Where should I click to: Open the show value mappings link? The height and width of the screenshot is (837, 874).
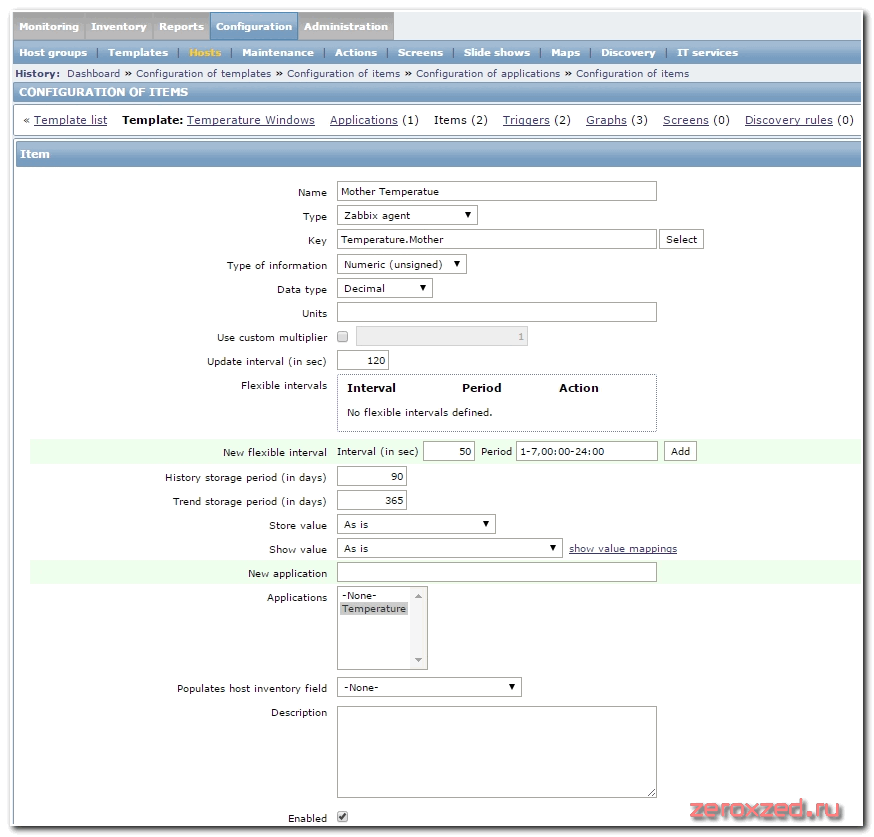(622, 549)
